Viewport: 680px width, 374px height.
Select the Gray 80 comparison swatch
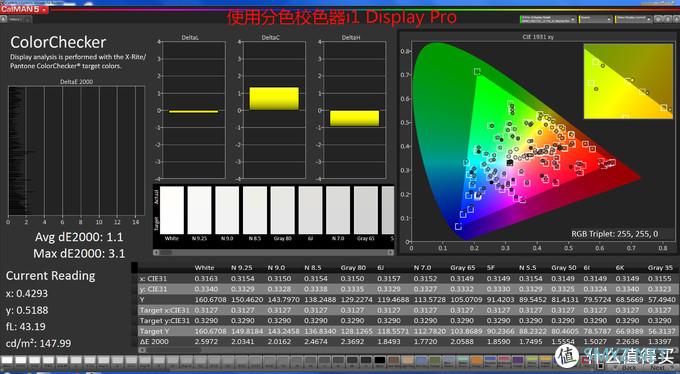tap(283, 210)
